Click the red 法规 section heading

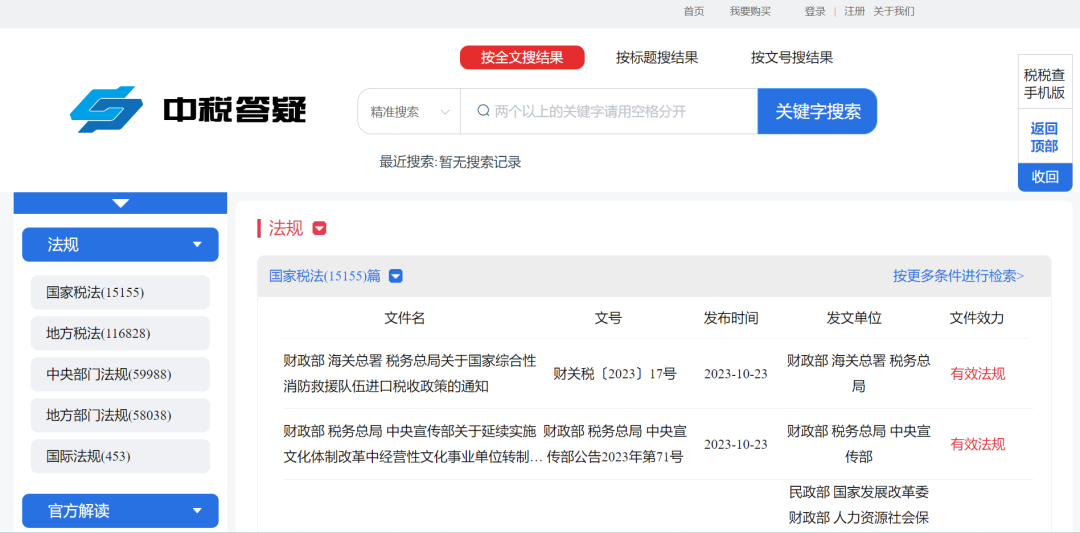click(x=286, y=229)
